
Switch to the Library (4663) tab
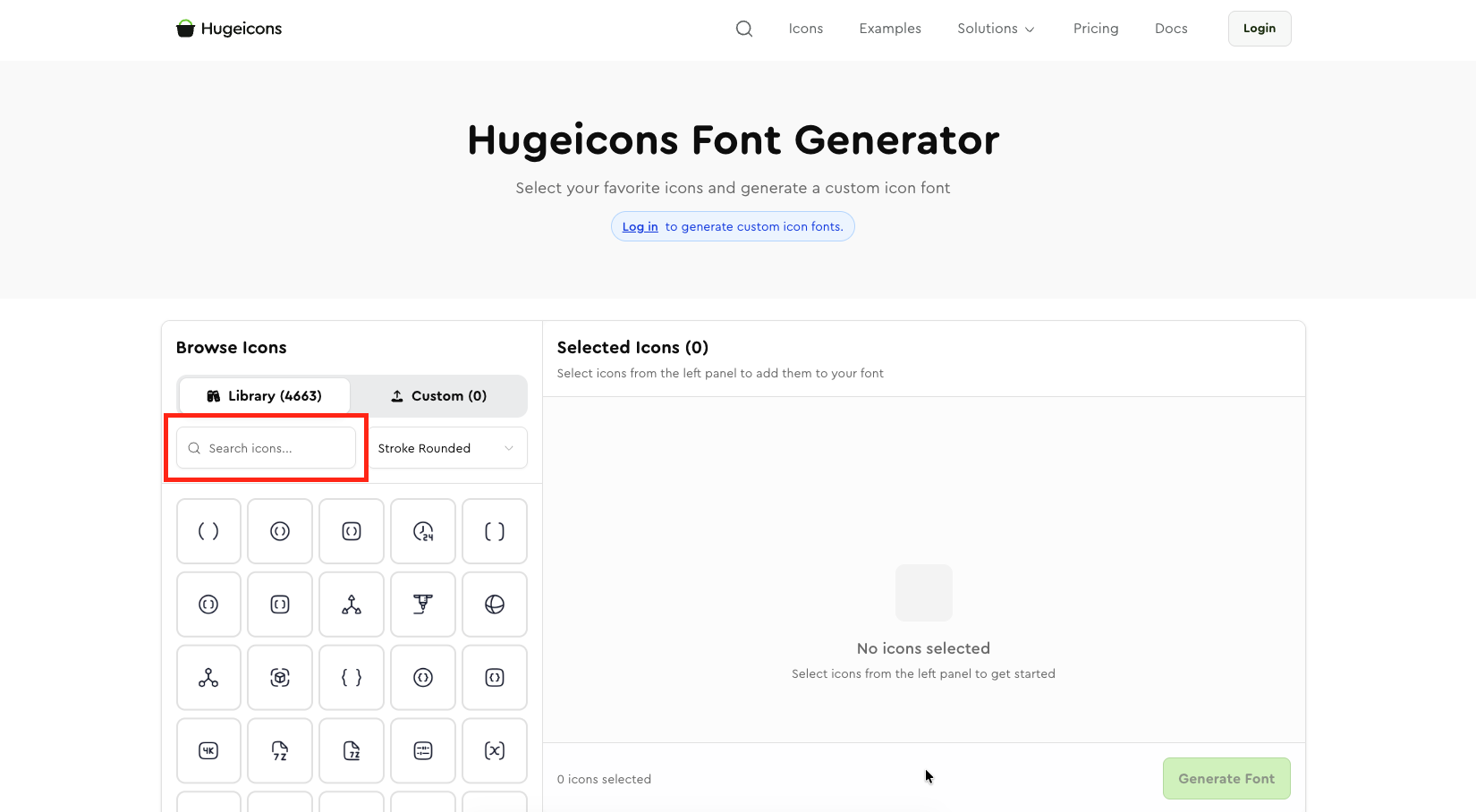point(264,396)
